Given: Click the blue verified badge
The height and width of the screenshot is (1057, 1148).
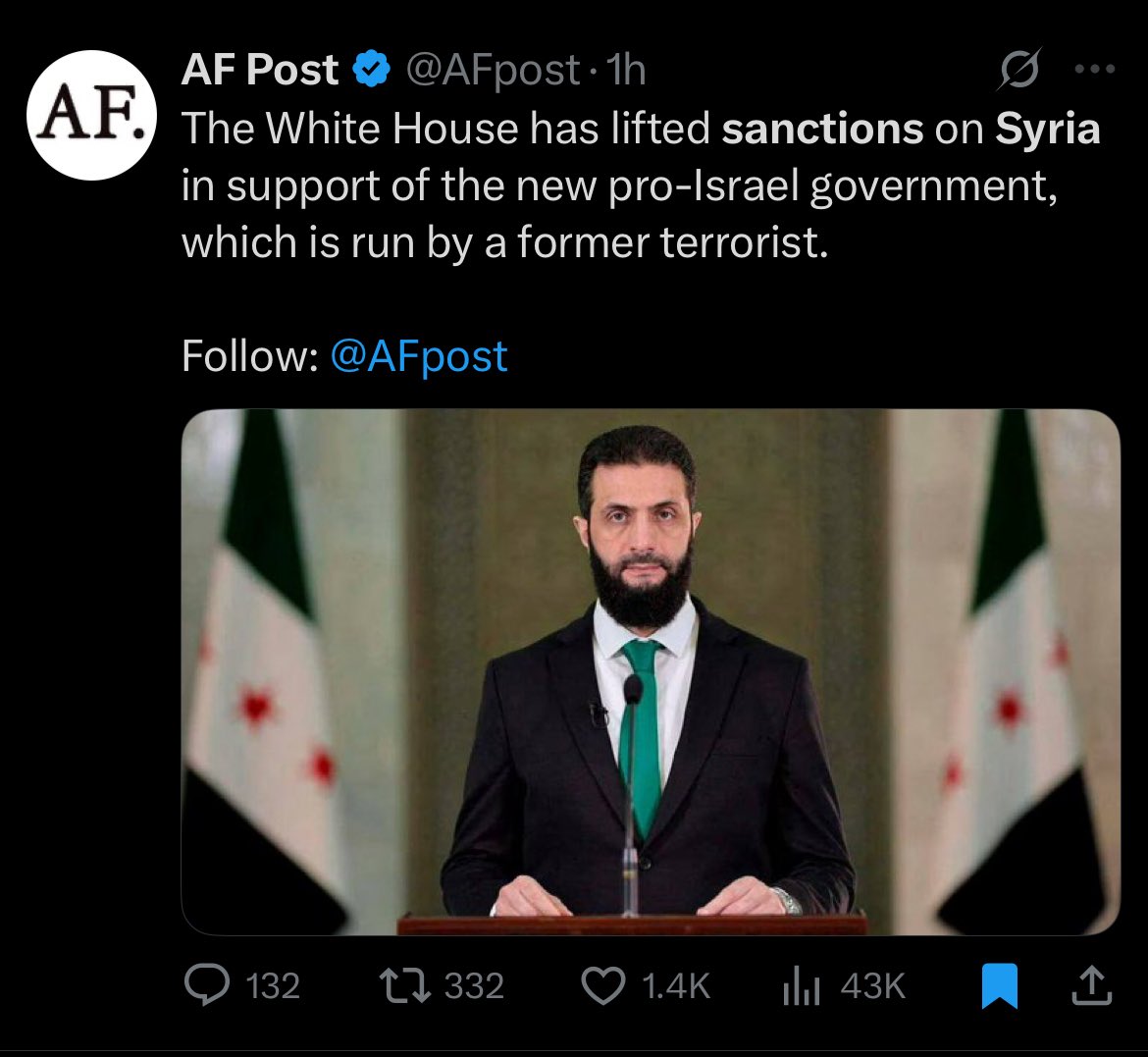Looking at the screenshot, I should coord(370,71).
